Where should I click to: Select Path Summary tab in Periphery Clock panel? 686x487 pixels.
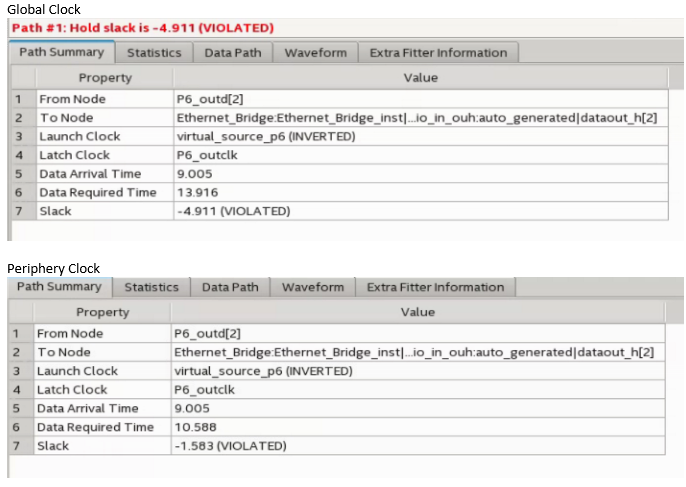tap(59, 287)
